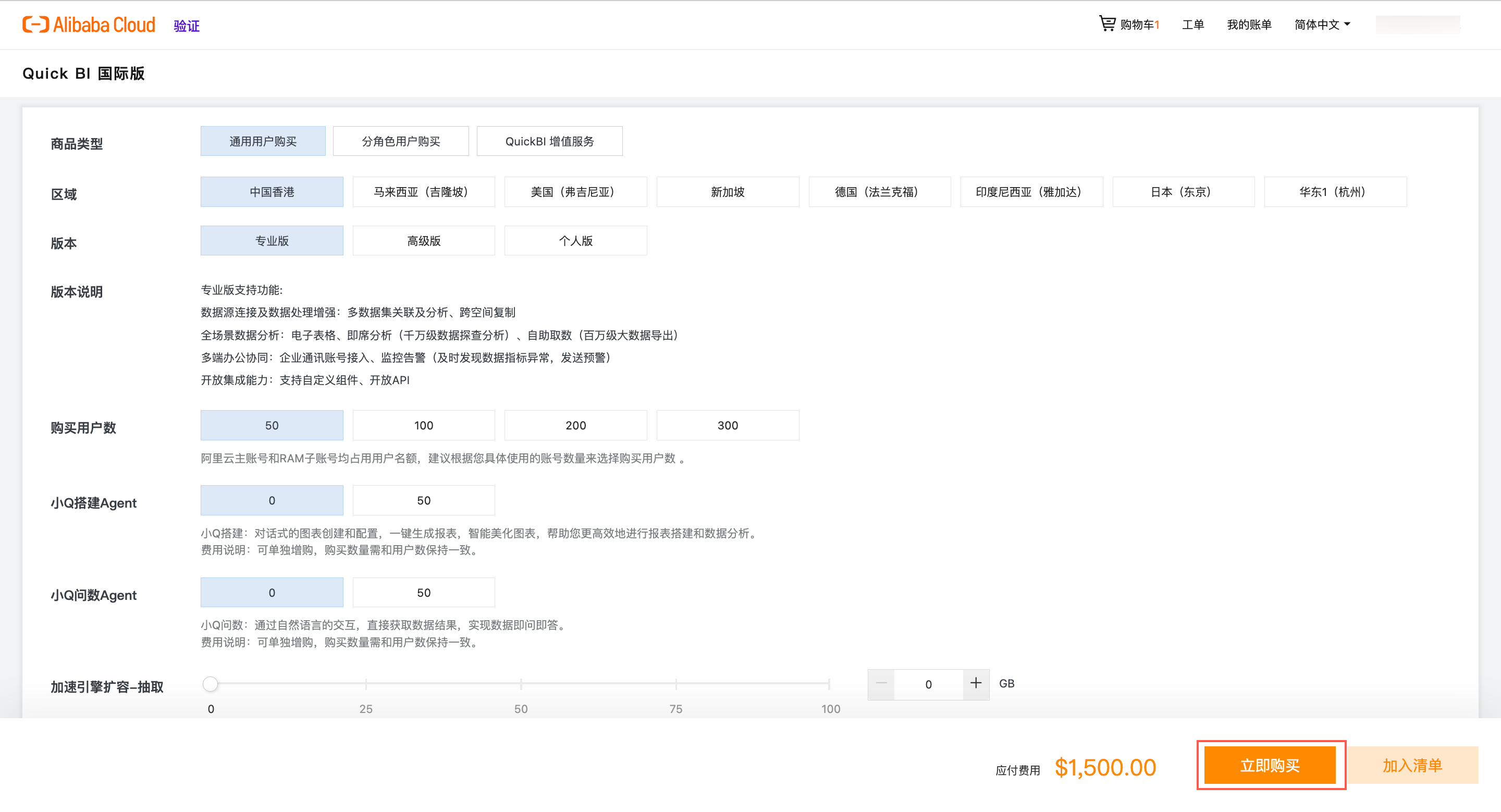Viewport: 1501px width, 812px height.
Task: Select 分角色用户购买 product type
Action: tap(400, 141)
